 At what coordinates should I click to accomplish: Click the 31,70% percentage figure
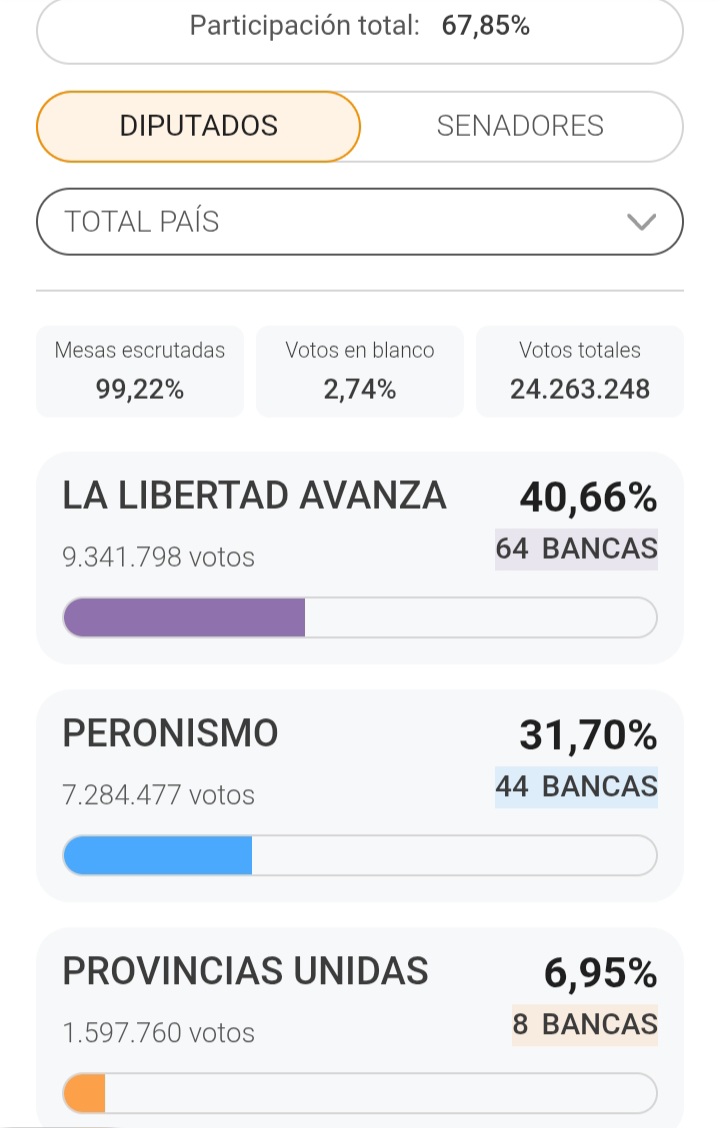point(588,735)
